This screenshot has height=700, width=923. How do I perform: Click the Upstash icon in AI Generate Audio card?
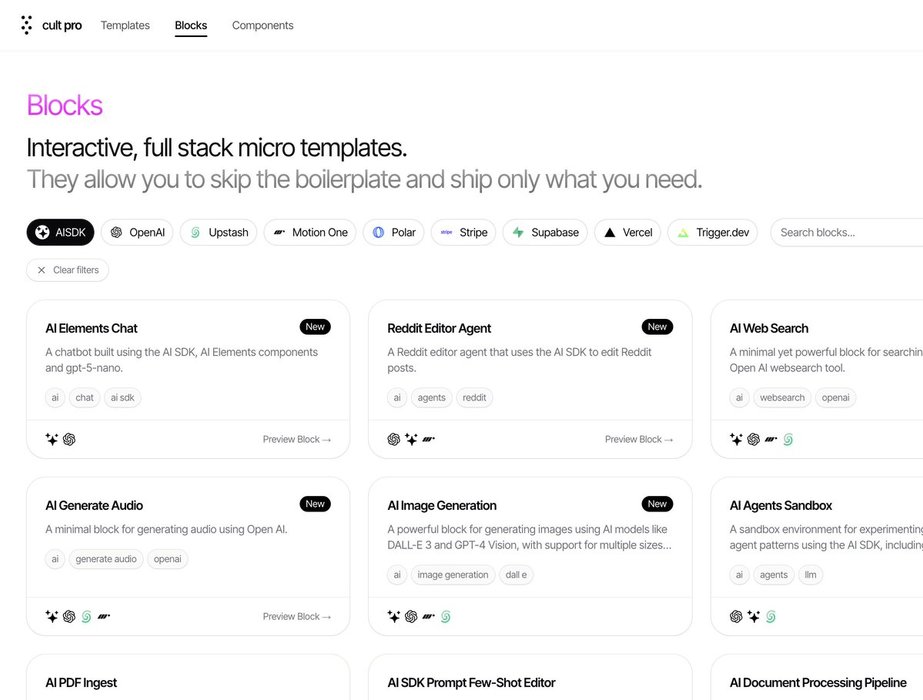(86, 617)
